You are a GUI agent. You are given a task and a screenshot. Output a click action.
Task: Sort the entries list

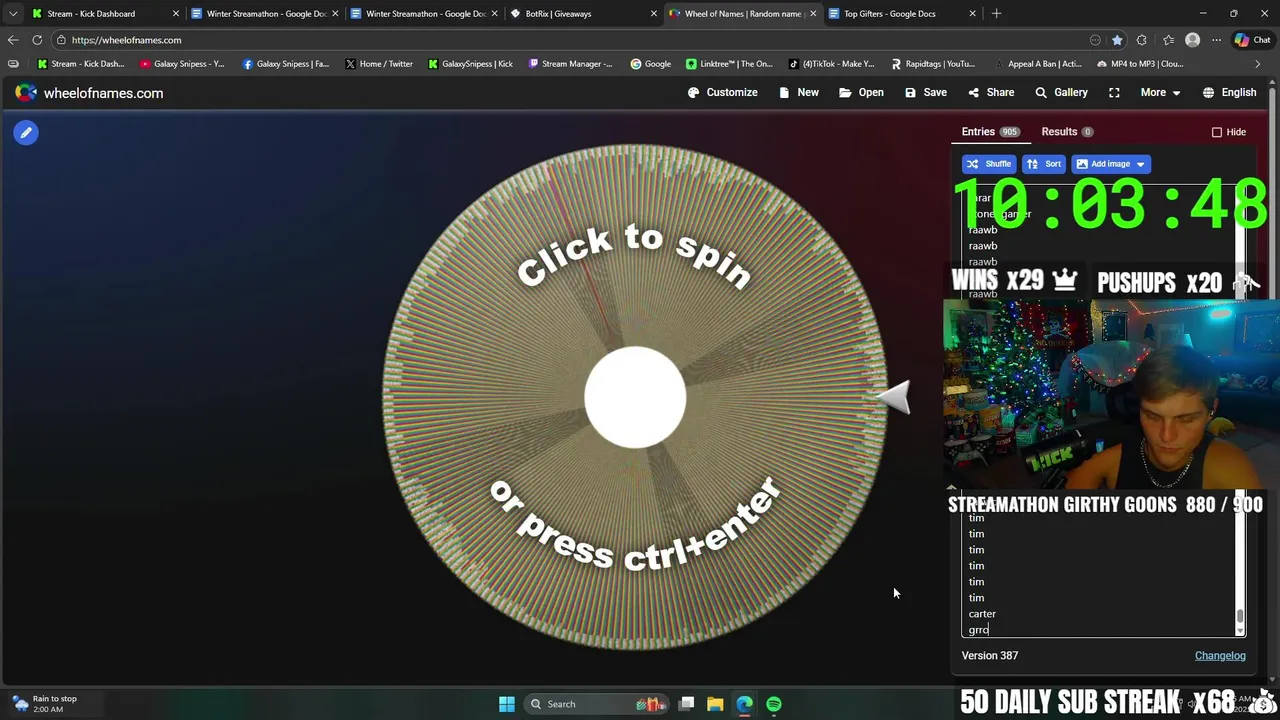tap(1044, 164)
